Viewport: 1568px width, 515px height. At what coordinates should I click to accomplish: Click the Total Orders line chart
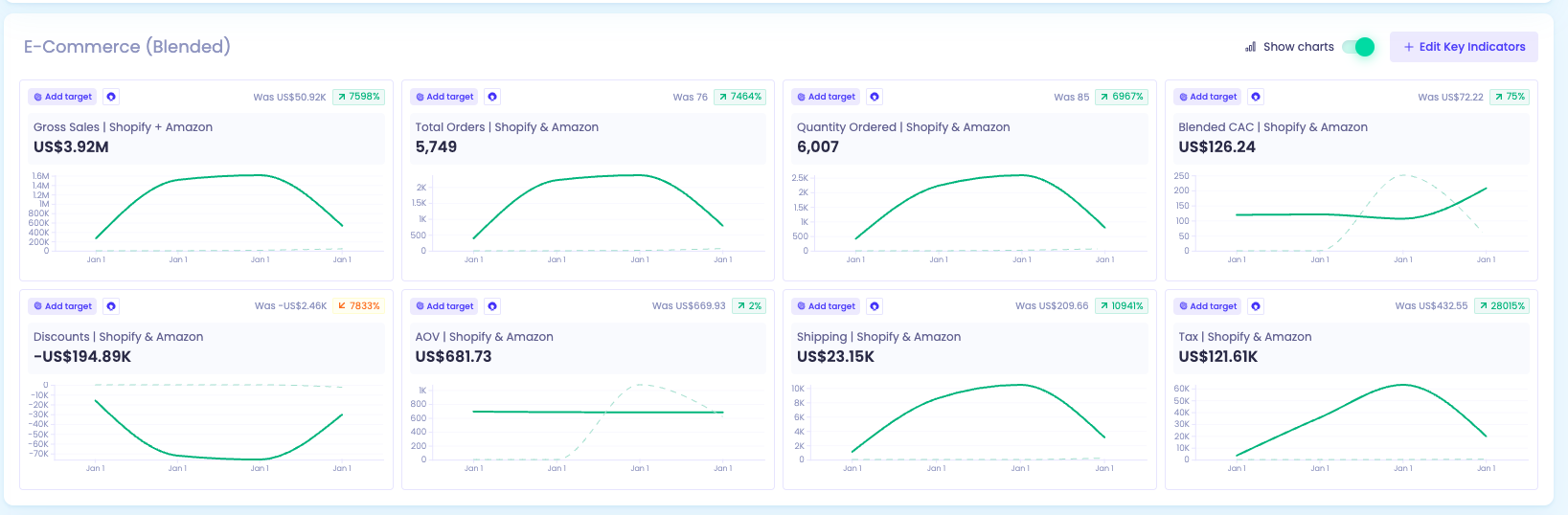point(587,218)
